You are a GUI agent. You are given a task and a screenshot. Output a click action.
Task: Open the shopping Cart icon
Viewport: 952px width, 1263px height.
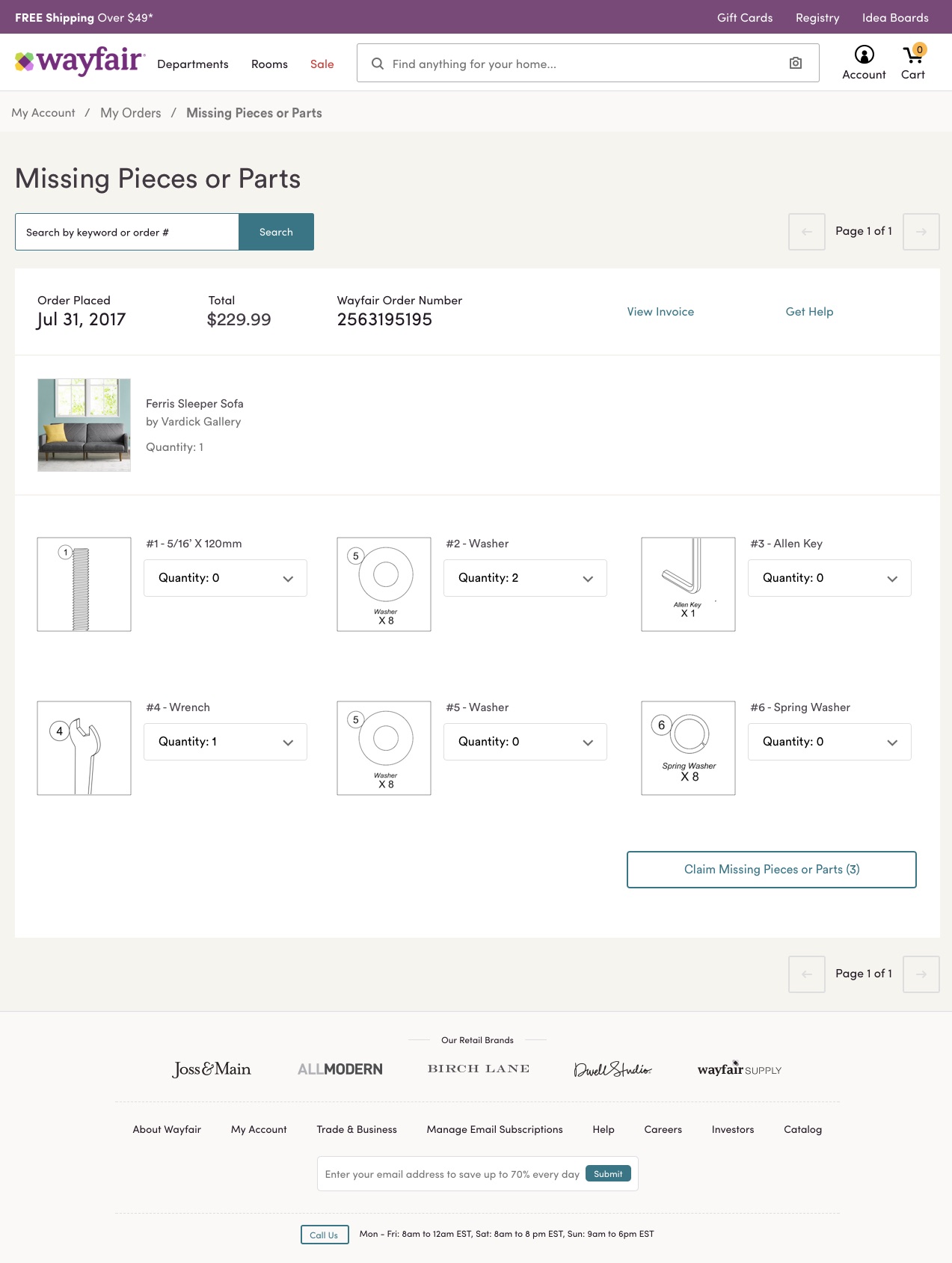(x=913, y=55)
